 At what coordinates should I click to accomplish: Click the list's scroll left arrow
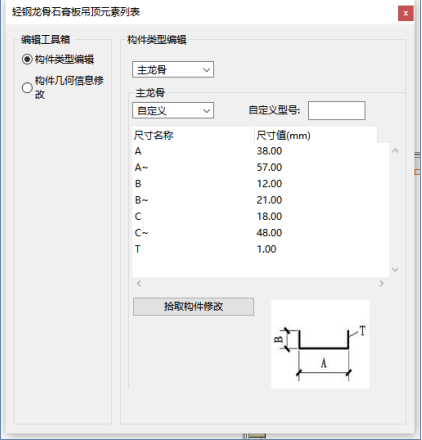coord(139,283)
